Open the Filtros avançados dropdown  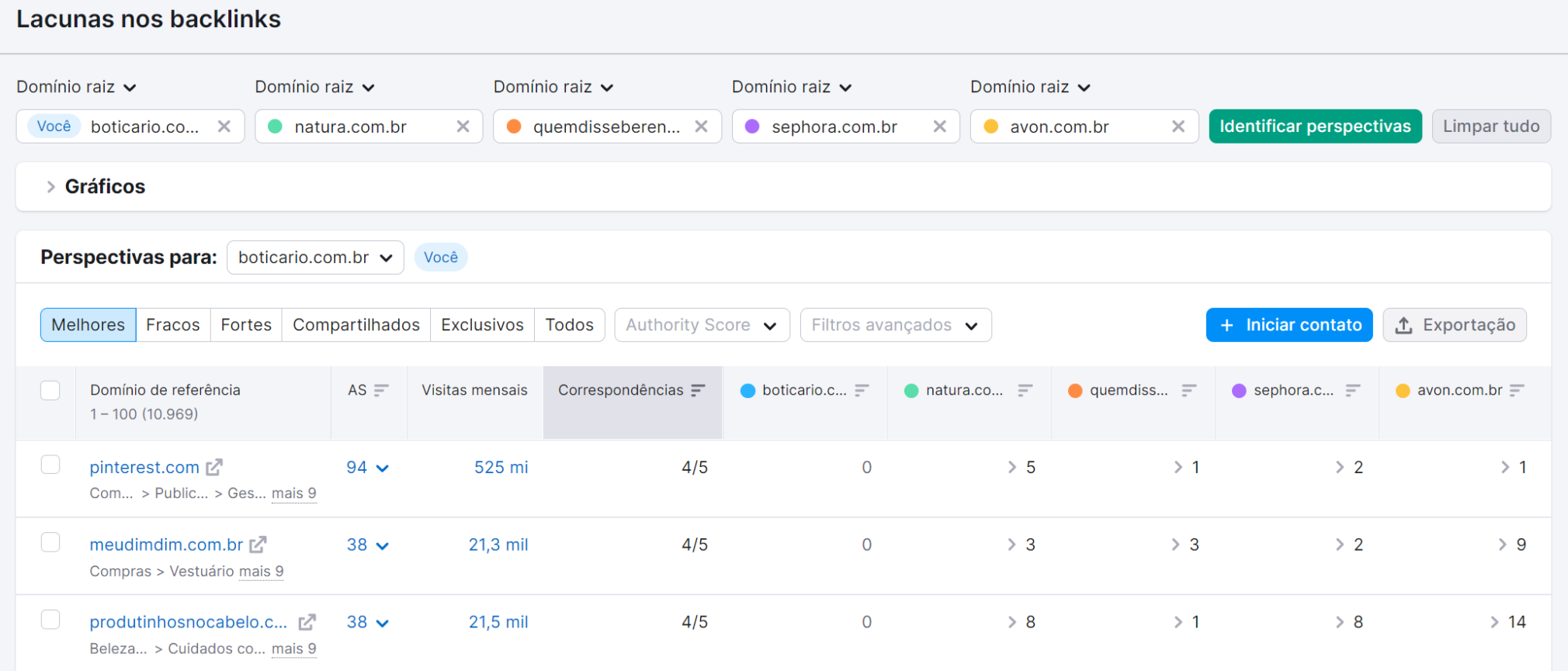tap(896, 325)
